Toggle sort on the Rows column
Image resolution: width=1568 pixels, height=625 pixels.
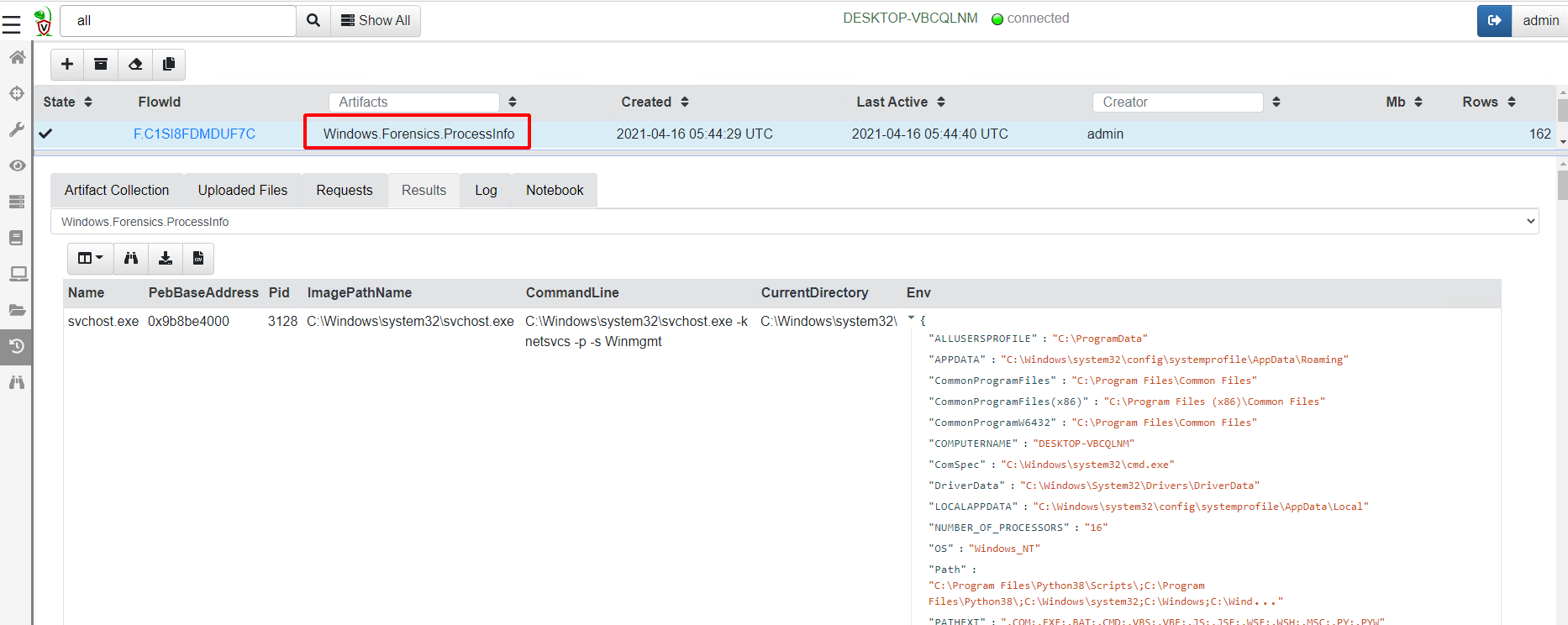[1512, 102]
